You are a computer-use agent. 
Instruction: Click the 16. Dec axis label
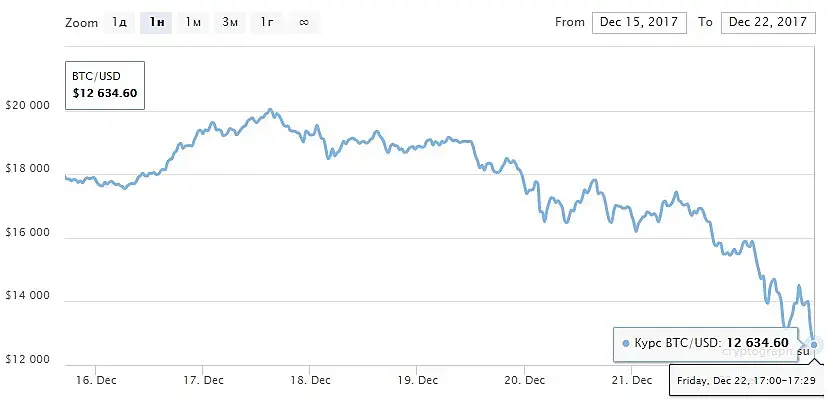[x=96, y=380]
